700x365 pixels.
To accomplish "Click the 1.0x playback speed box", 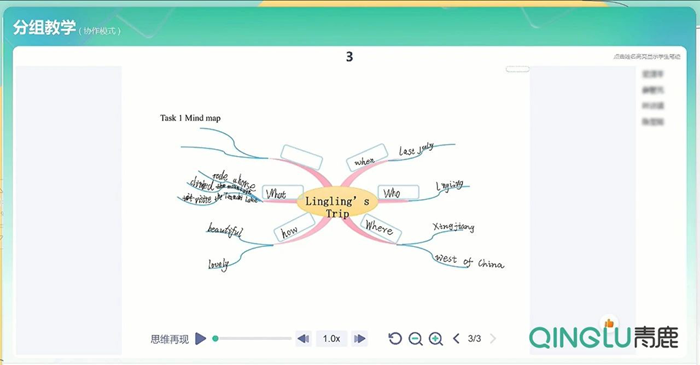I will (332, 339).
